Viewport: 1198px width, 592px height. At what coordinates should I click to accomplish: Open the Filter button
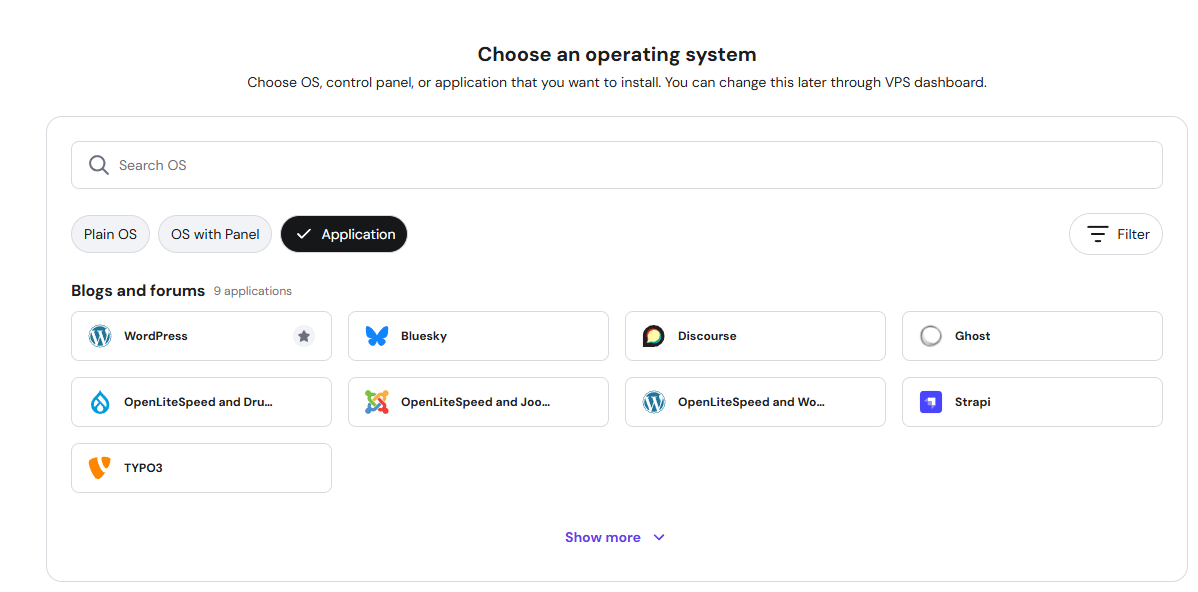click(x=1115, y=235)
